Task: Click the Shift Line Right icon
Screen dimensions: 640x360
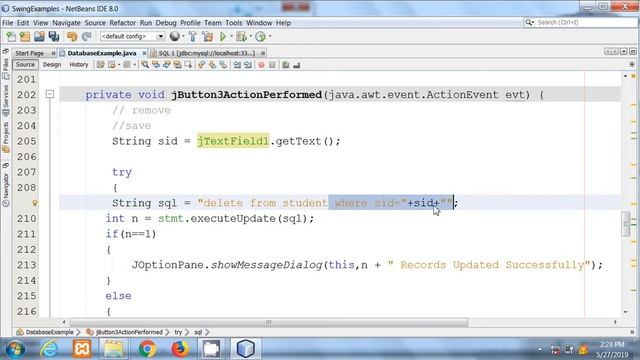Action: click(248, 64)
